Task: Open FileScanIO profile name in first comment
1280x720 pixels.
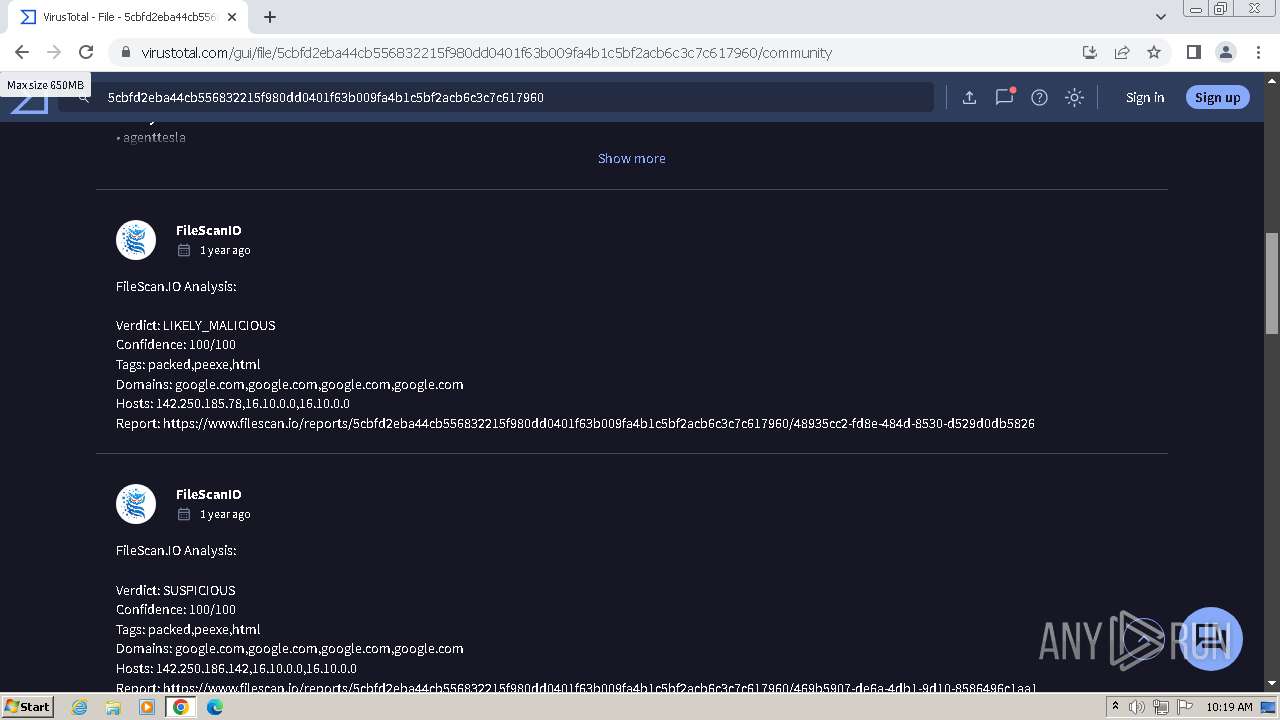Action: coord(208,230)
